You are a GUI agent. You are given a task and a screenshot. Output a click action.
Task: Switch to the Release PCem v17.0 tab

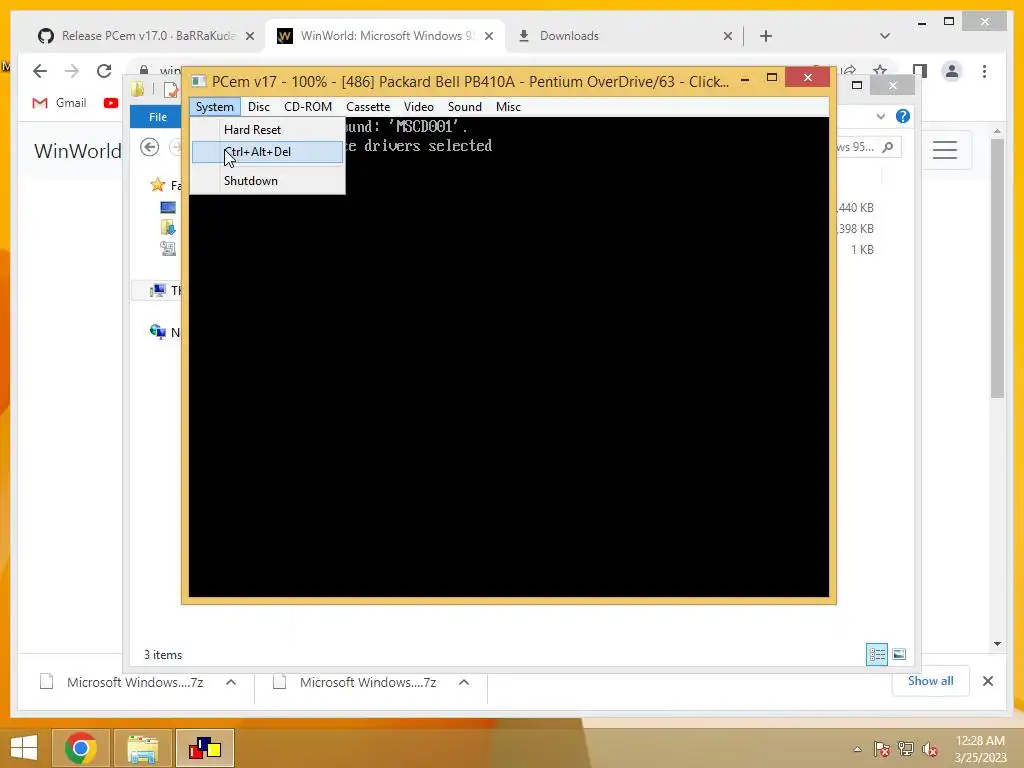pos(146,36)
